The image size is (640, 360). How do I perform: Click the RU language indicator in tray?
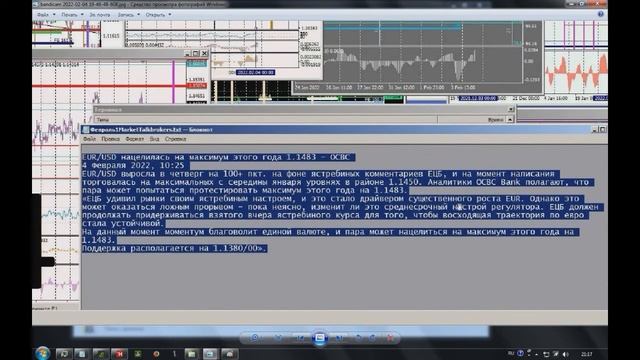coord(511,353)
